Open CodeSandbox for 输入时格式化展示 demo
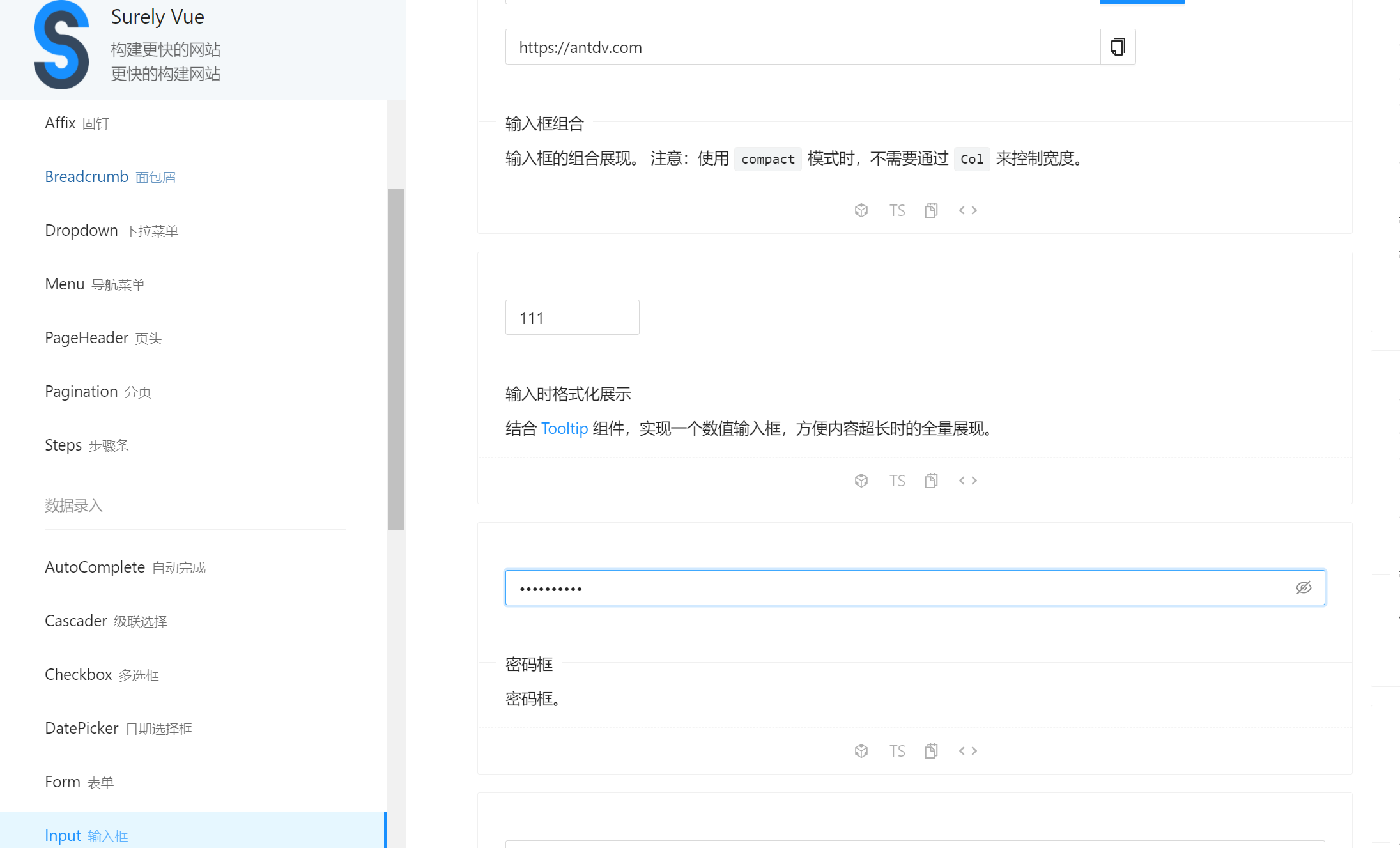Screen dimensions: 1400x848 [x=861, y=480]
